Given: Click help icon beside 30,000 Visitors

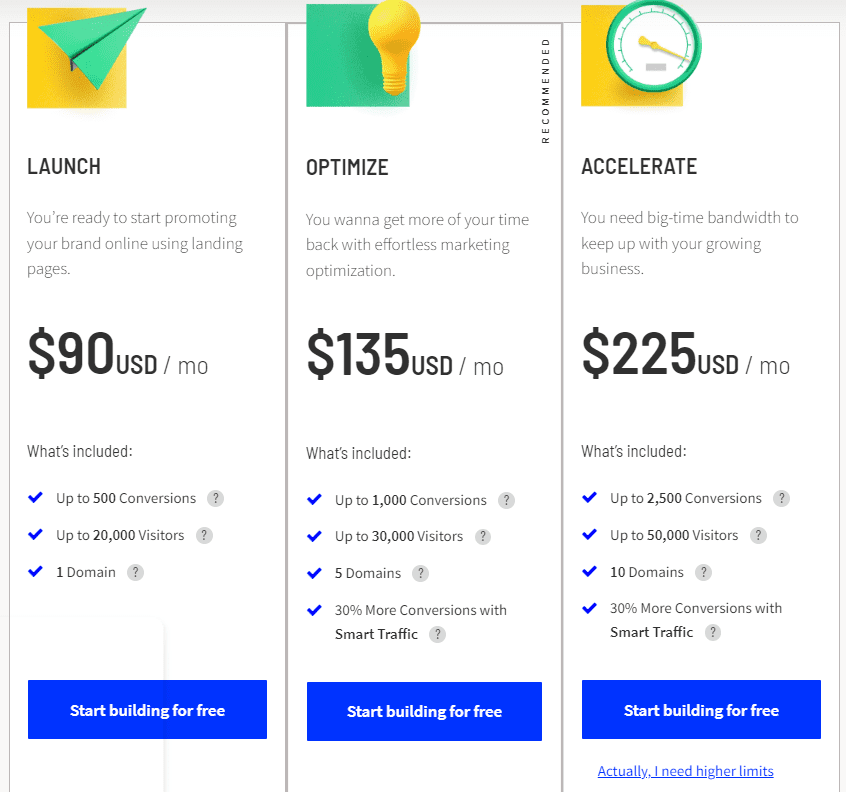Looking at the screenshot, I should (x=483, y=536).
